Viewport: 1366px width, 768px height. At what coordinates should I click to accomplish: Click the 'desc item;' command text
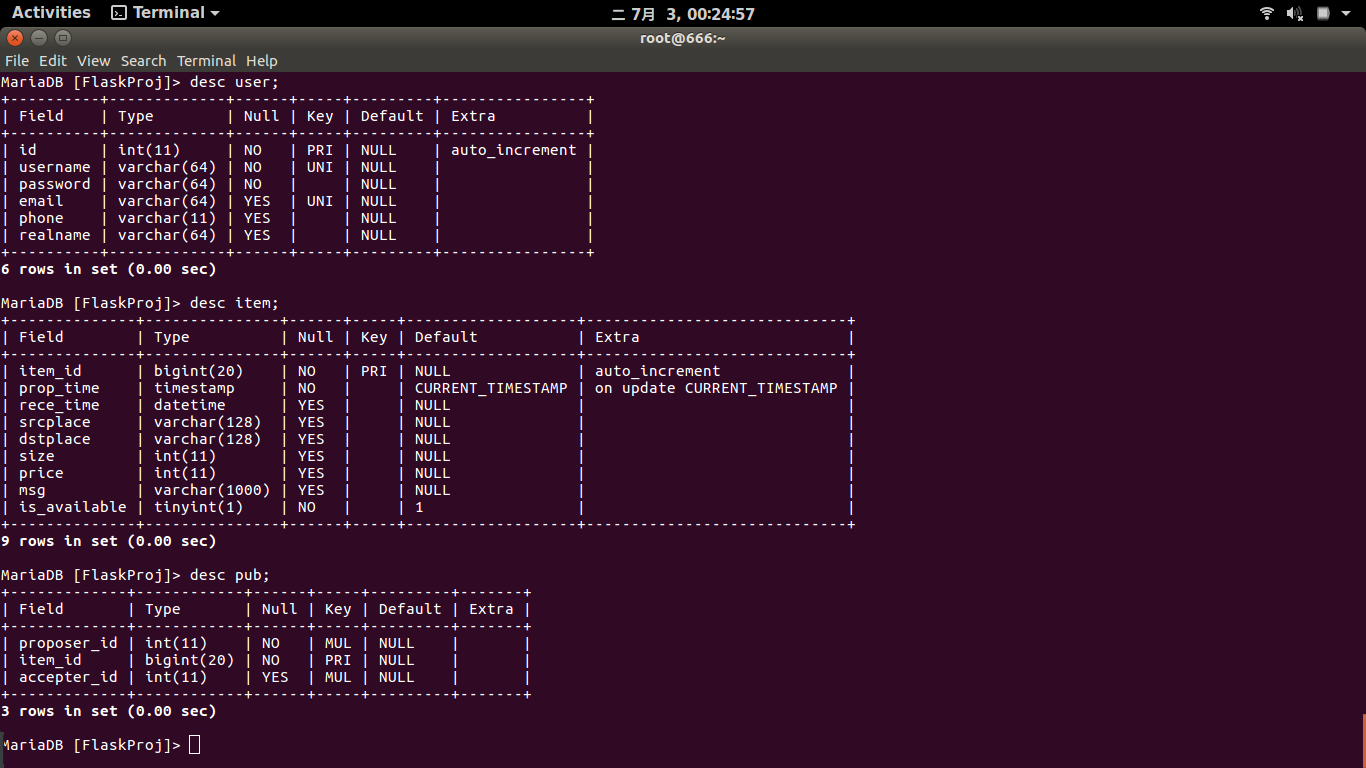(x=234, y=303)
